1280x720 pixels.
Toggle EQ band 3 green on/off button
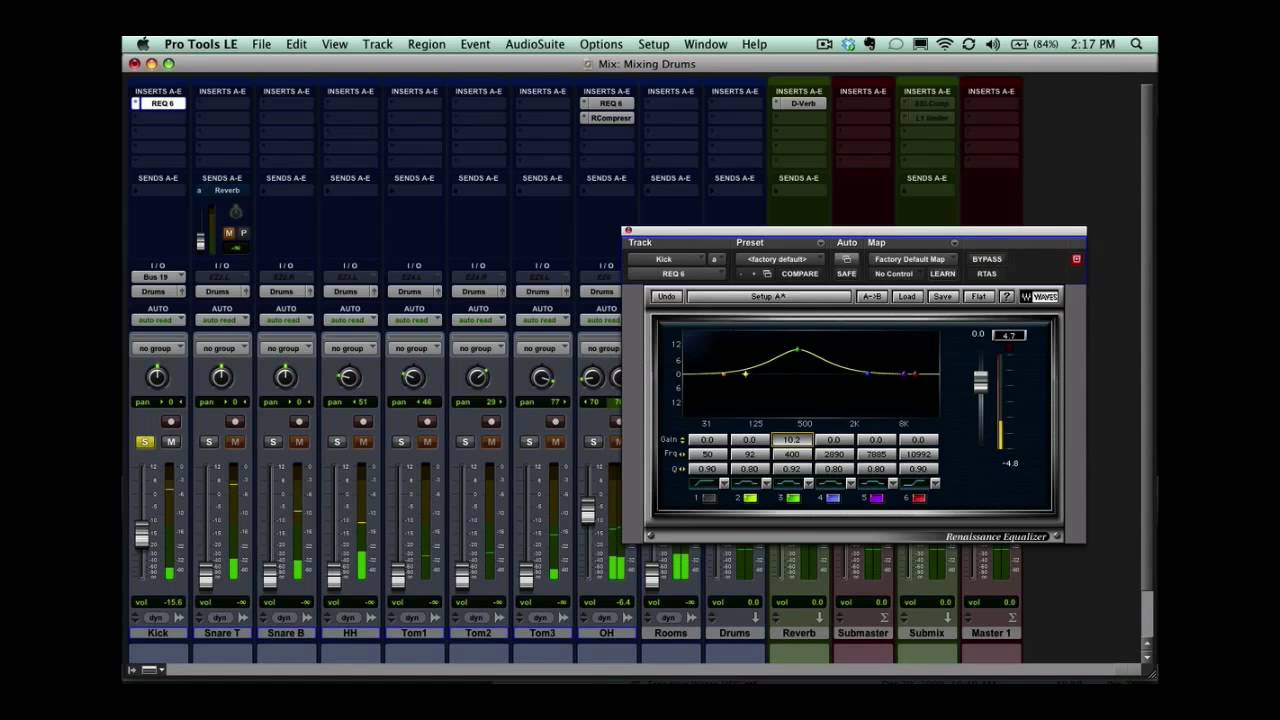792,498
